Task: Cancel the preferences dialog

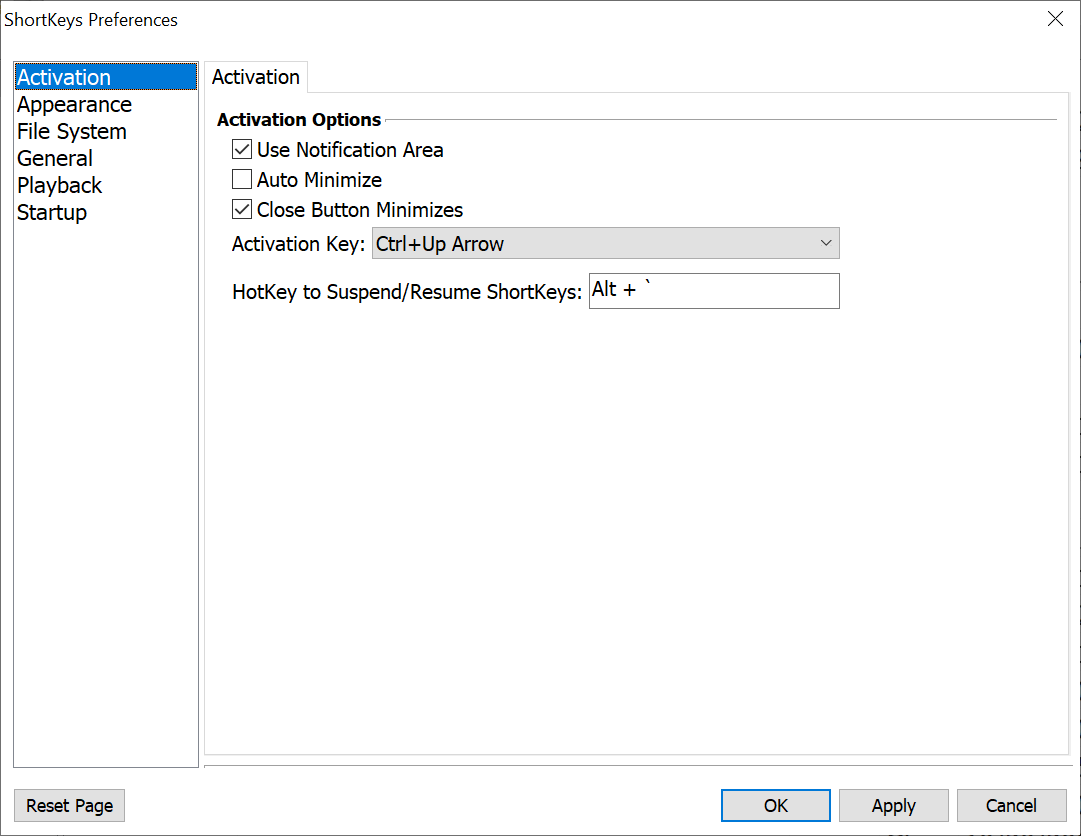Action: tap(1011, 806)
